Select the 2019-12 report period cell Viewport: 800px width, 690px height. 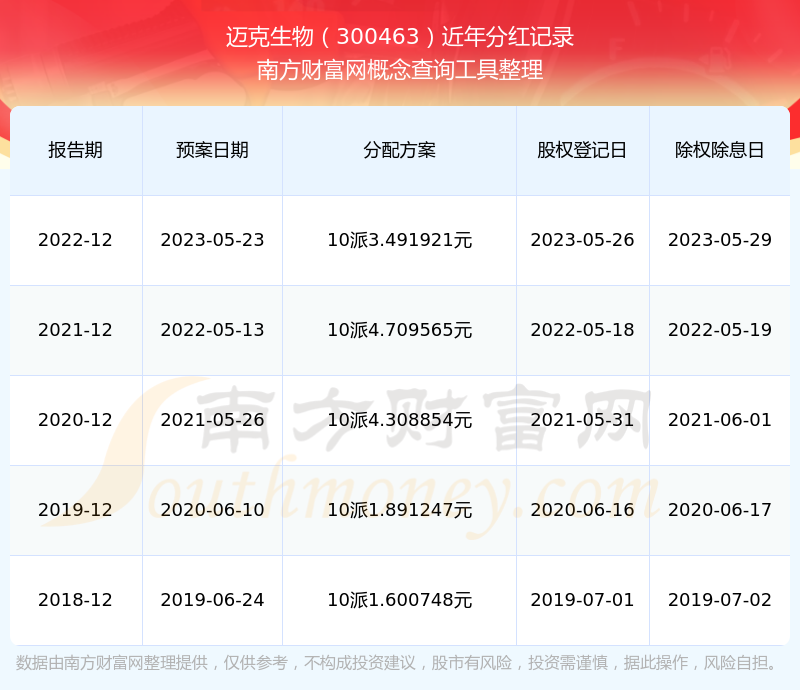pyautogui.click(x=76, y=509)
